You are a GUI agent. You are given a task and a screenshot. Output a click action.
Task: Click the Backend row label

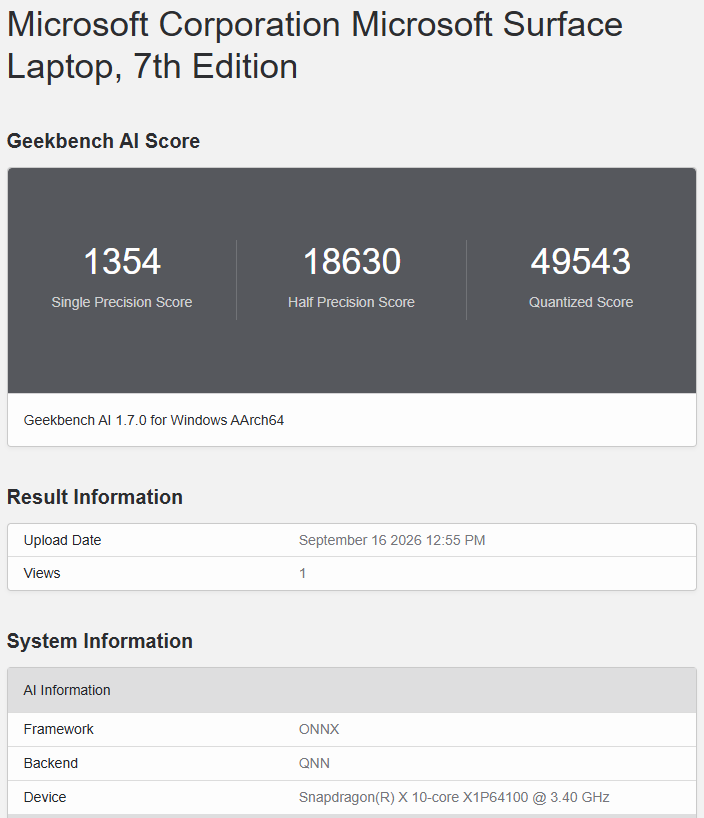pos(51,763)
